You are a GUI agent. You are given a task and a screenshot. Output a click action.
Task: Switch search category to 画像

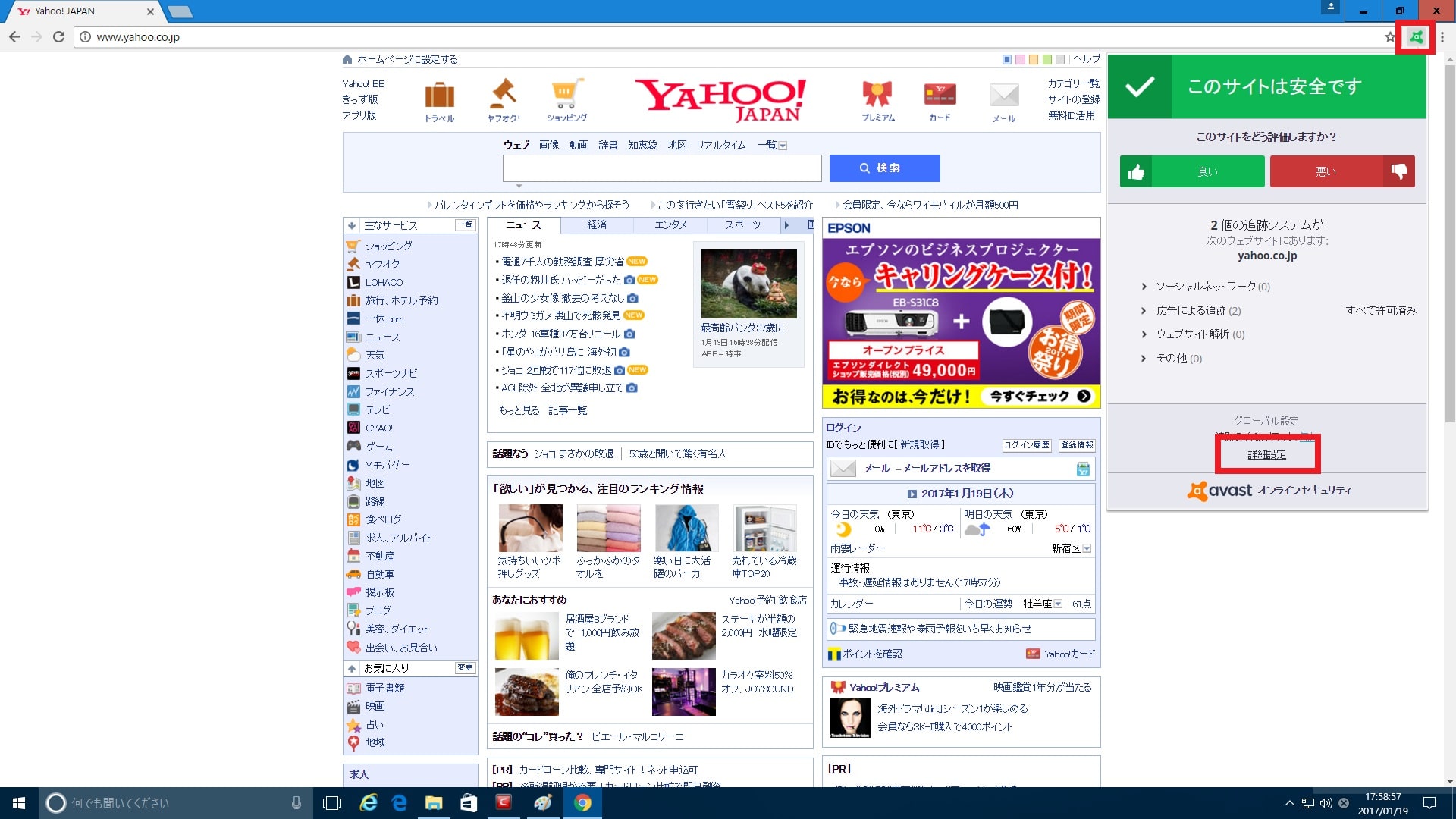[549, 145]
